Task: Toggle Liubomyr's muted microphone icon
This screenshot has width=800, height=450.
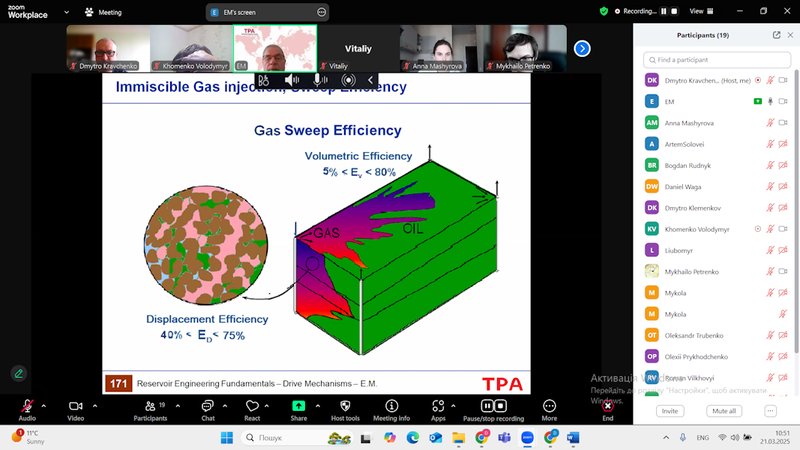Action: (770, 251)
